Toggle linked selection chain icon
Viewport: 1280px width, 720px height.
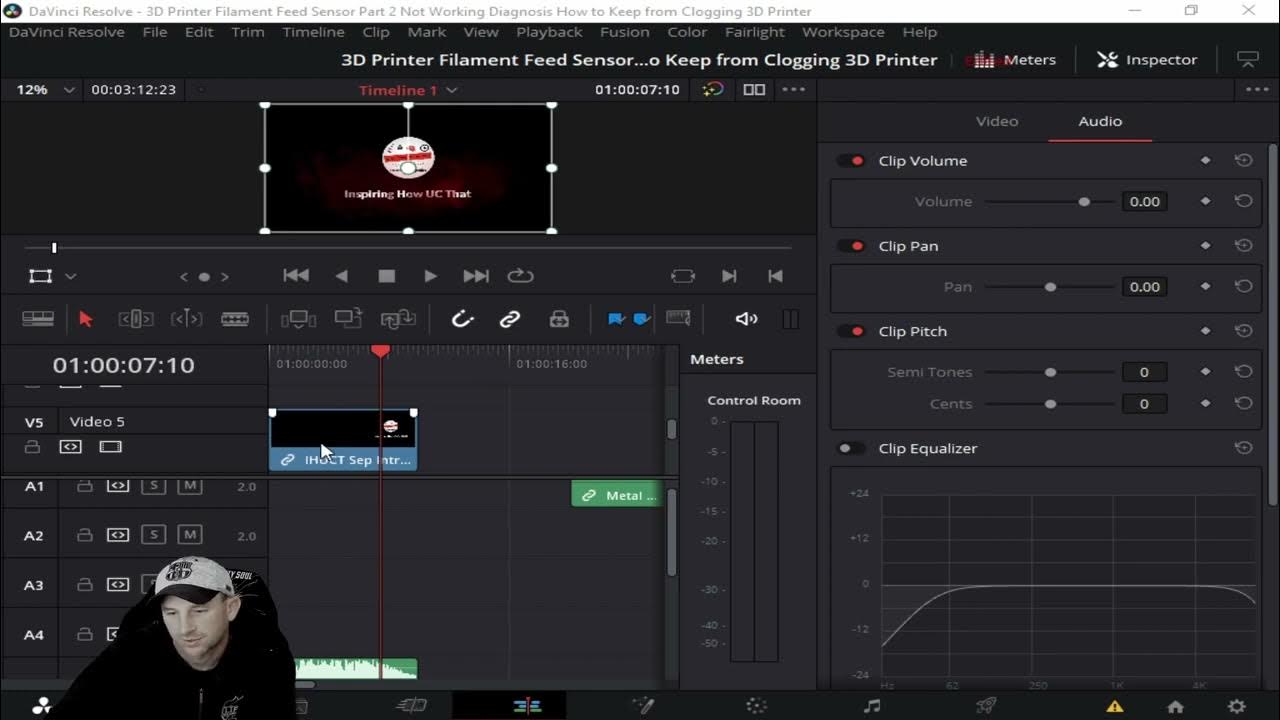tap(510, 319)
